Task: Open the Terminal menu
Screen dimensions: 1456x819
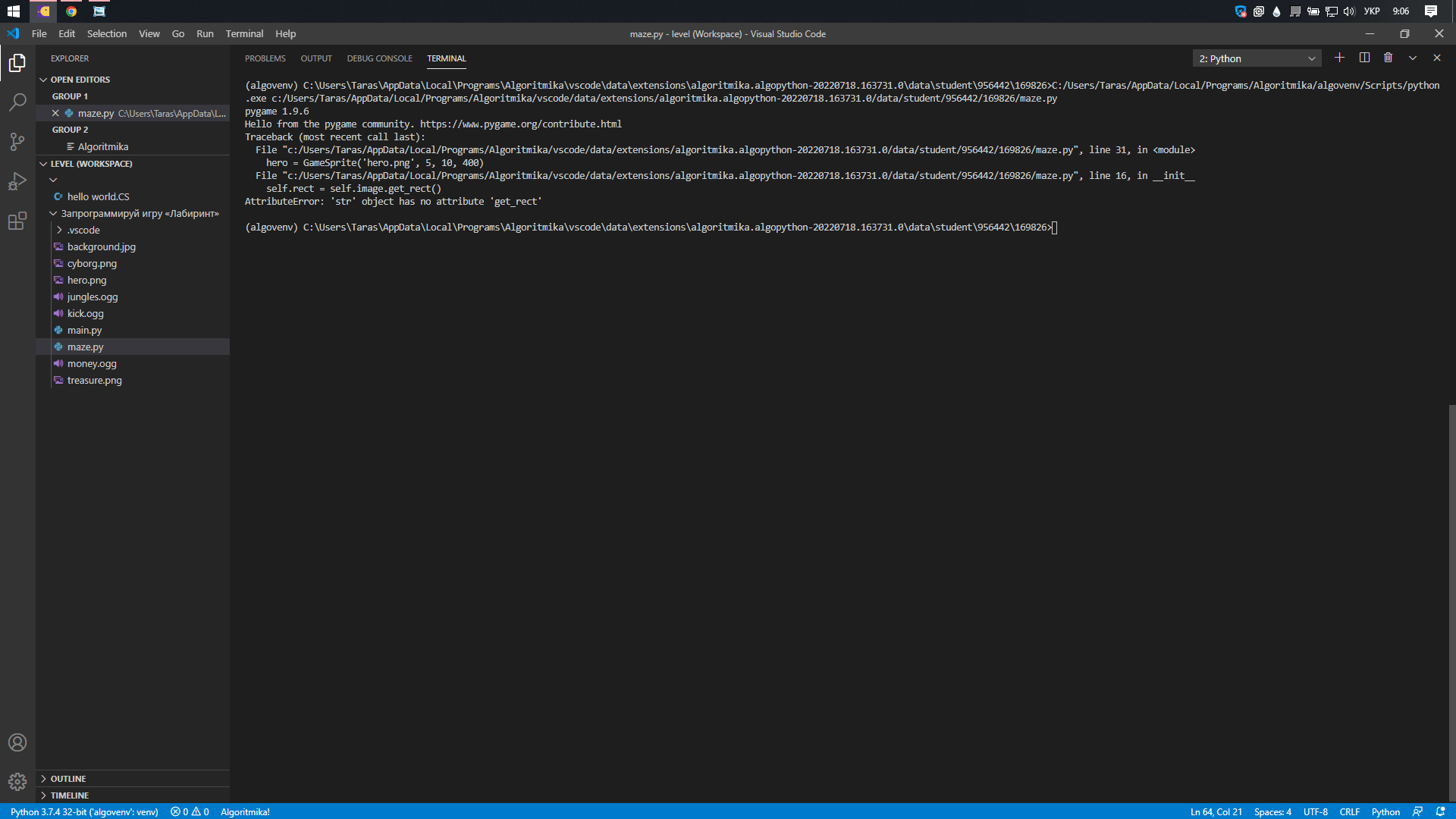Action: click(x=244, y=33)
